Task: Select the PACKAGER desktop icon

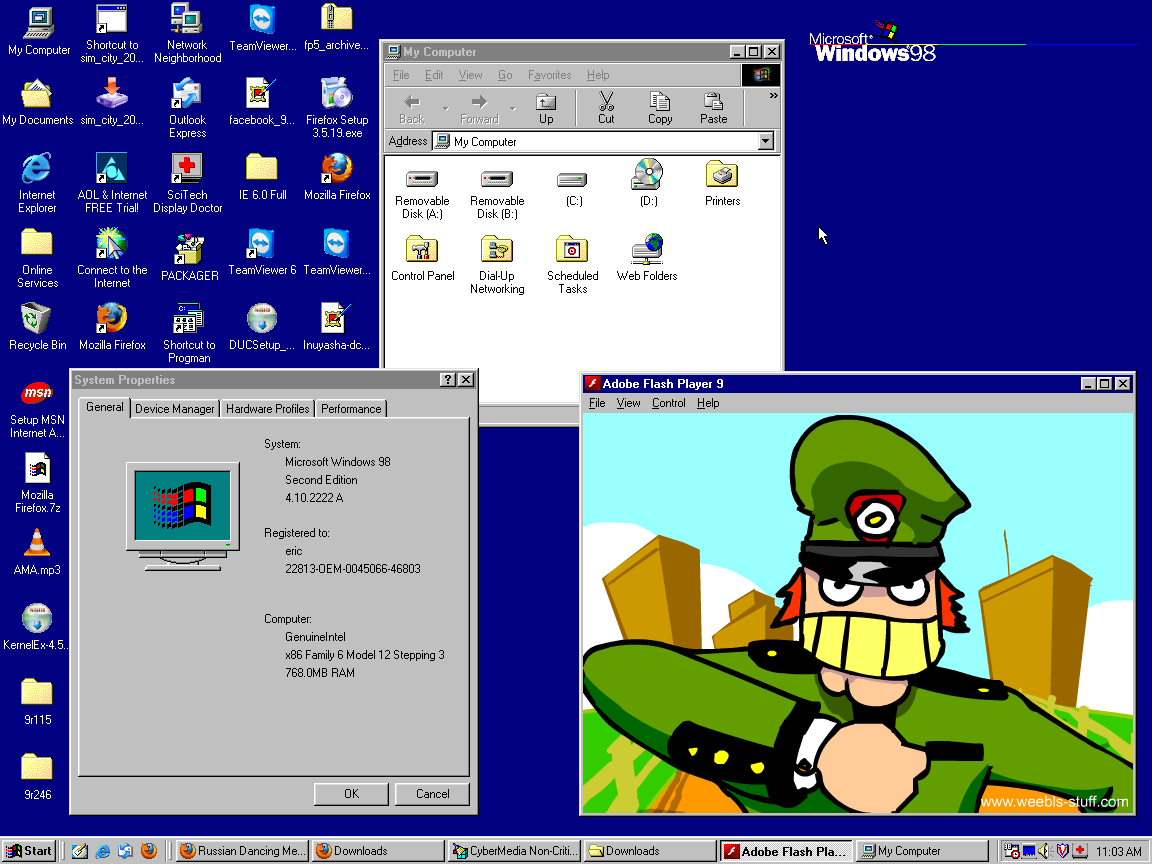Action: (190, 257)
